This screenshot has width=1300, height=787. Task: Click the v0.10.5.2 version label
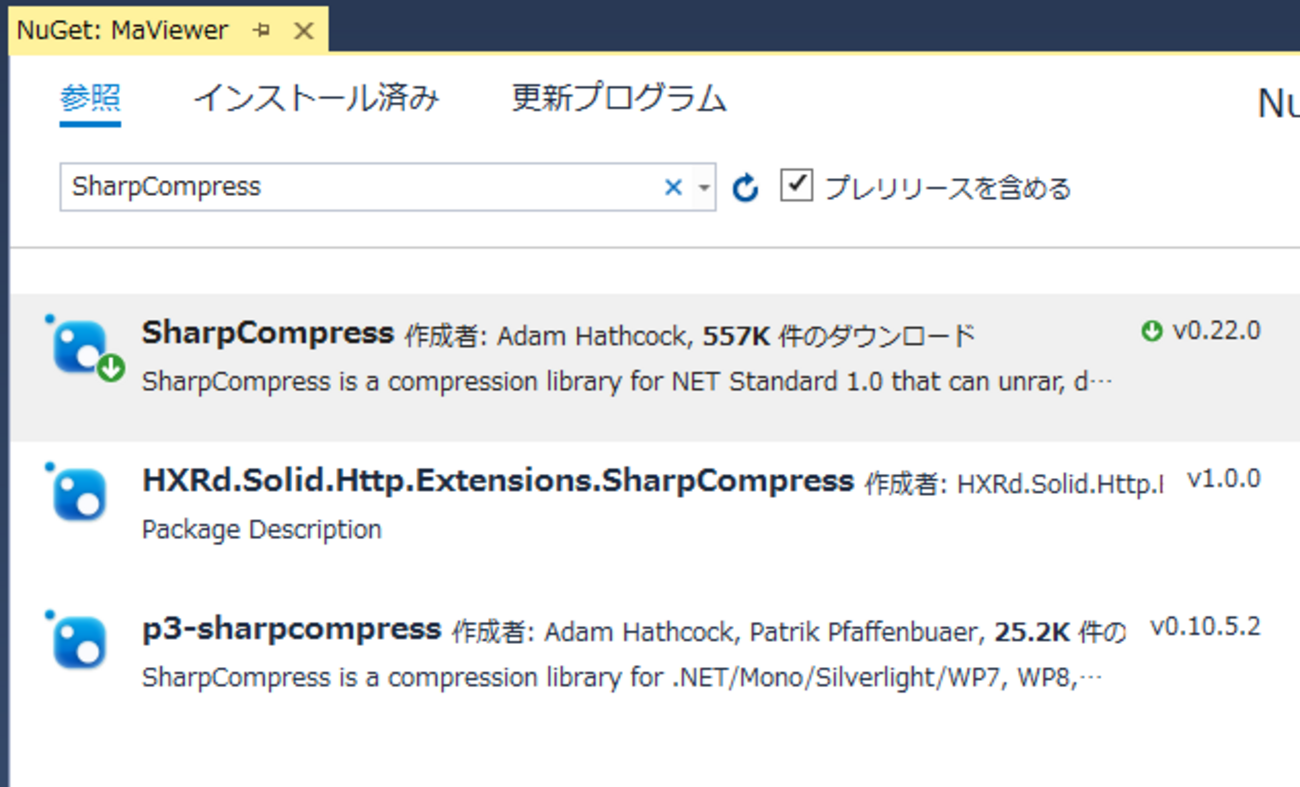(1205, 627)
